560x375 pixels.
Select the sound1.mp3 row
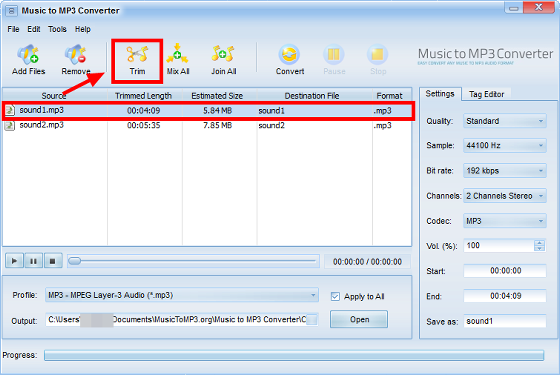[x=207, y=110]
